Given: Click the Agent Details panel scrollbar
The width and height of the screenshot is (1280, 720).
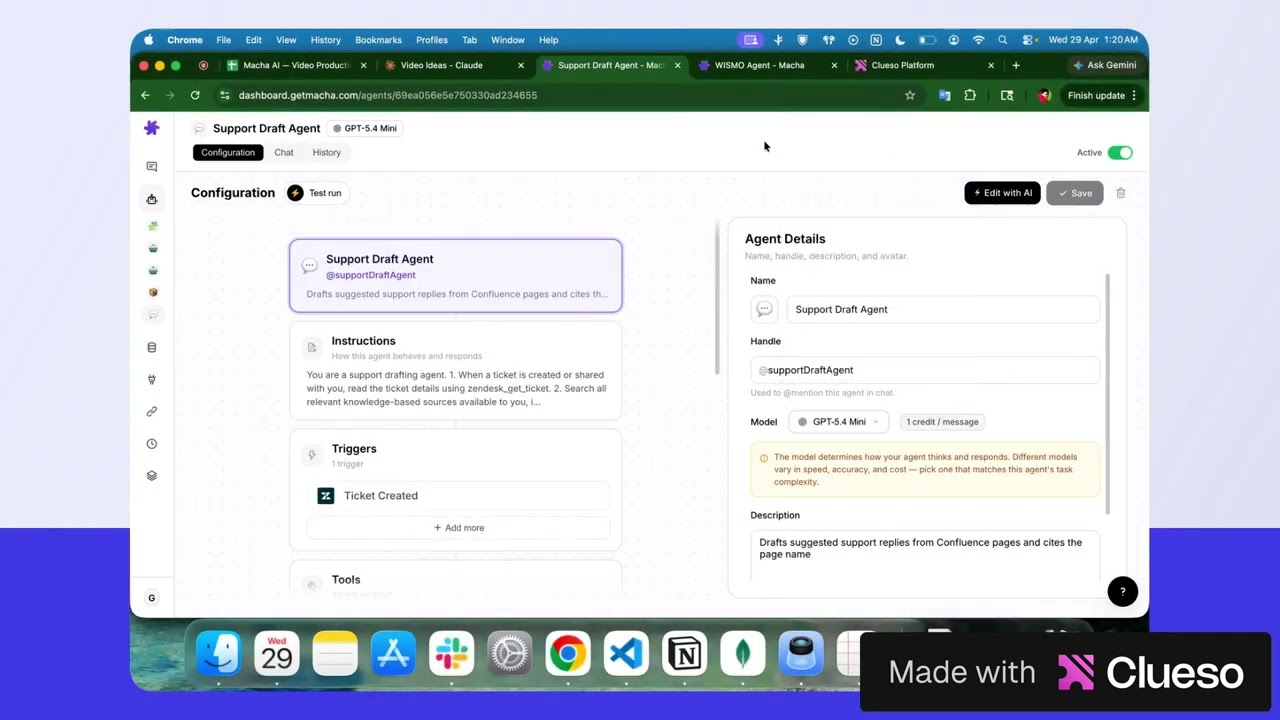Looking at the screenshot, I should point(1107,395).
